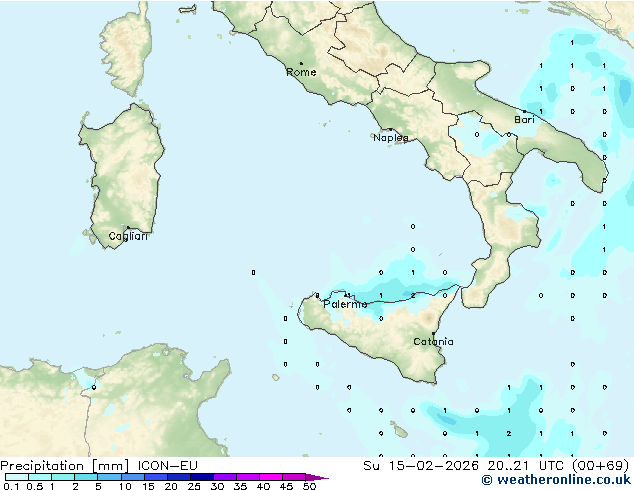
Task: Click the legend value "15"
Action: [148, 486]
